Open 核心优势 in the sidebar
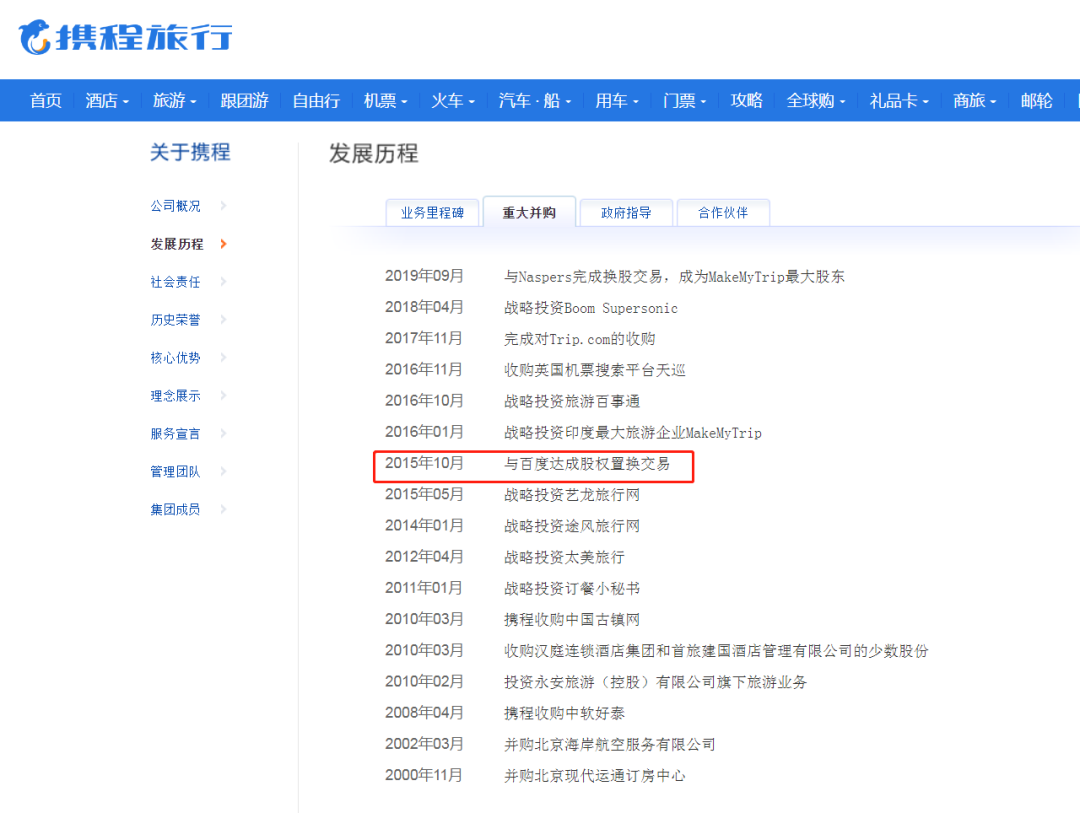Viewport: 1080px width, 813px height. (176, 358)
